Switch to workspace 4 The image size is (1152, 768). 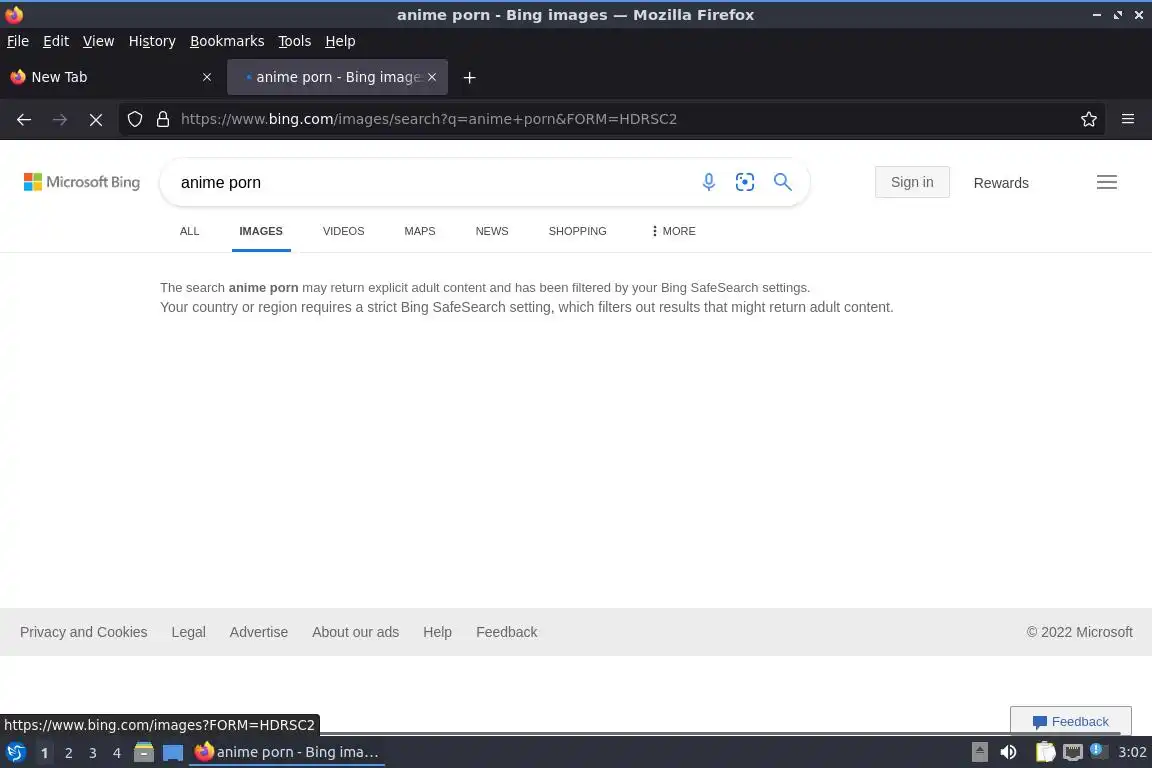[x=117, y=753]
